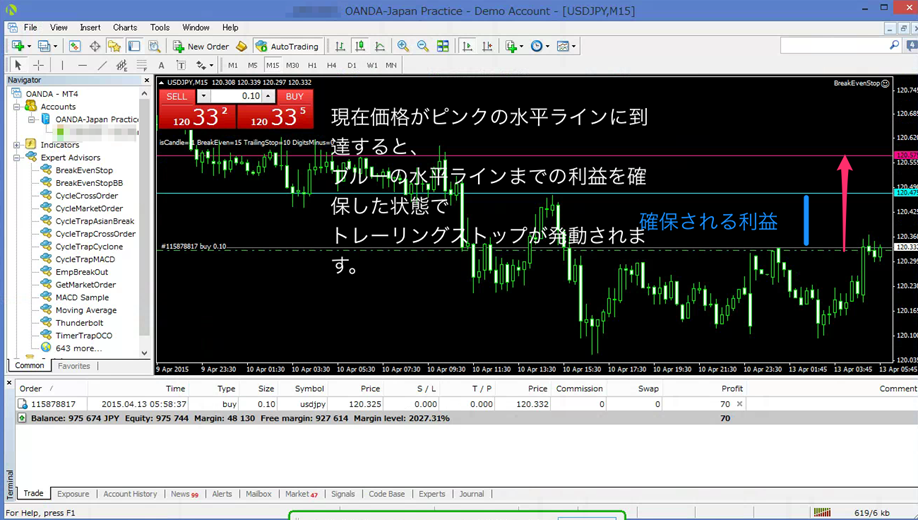Switch chart to MN timeframe
Viewport: 918px width, 520px height.
[x=391, y=65]
